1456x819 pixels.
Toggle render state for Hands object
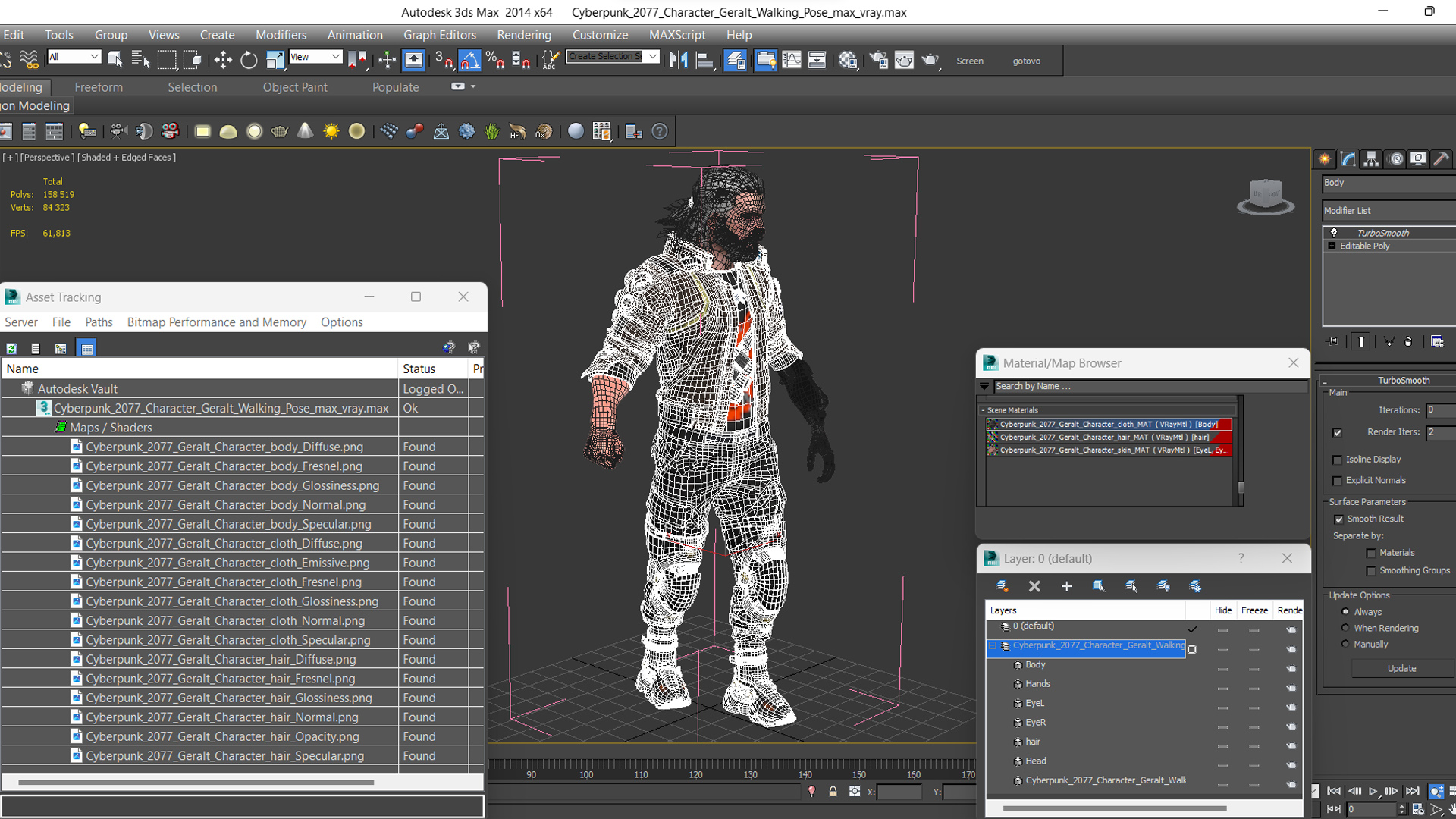click(1291, 689)
